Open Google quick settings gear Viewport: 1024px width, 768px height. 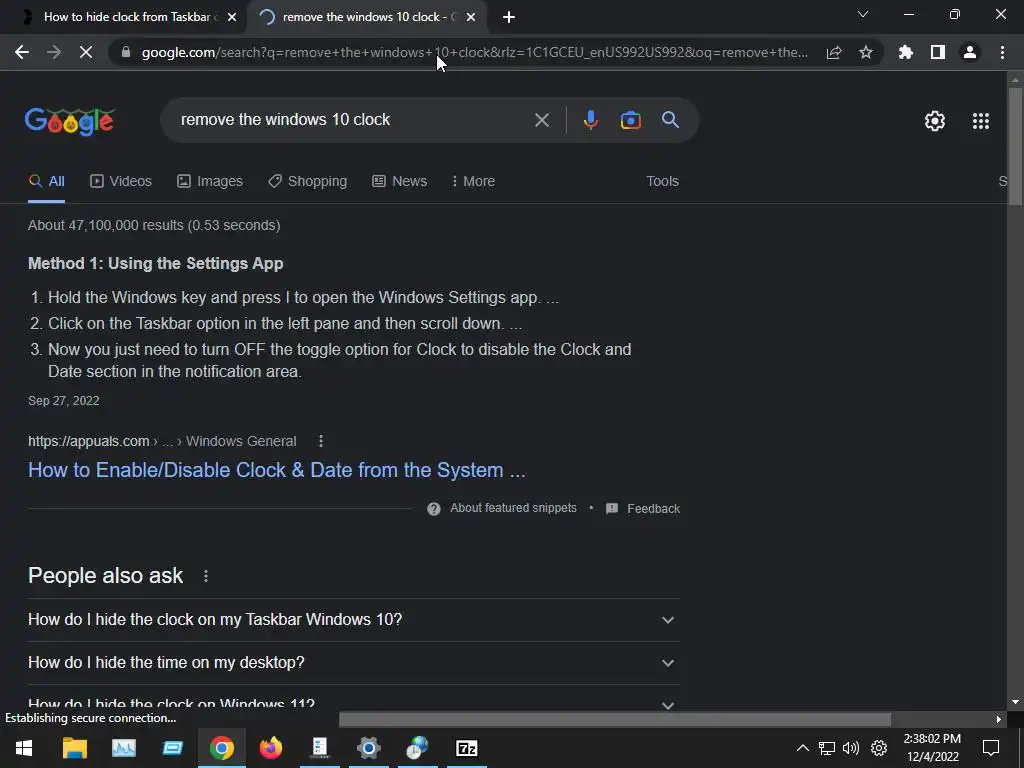[935, 121]
